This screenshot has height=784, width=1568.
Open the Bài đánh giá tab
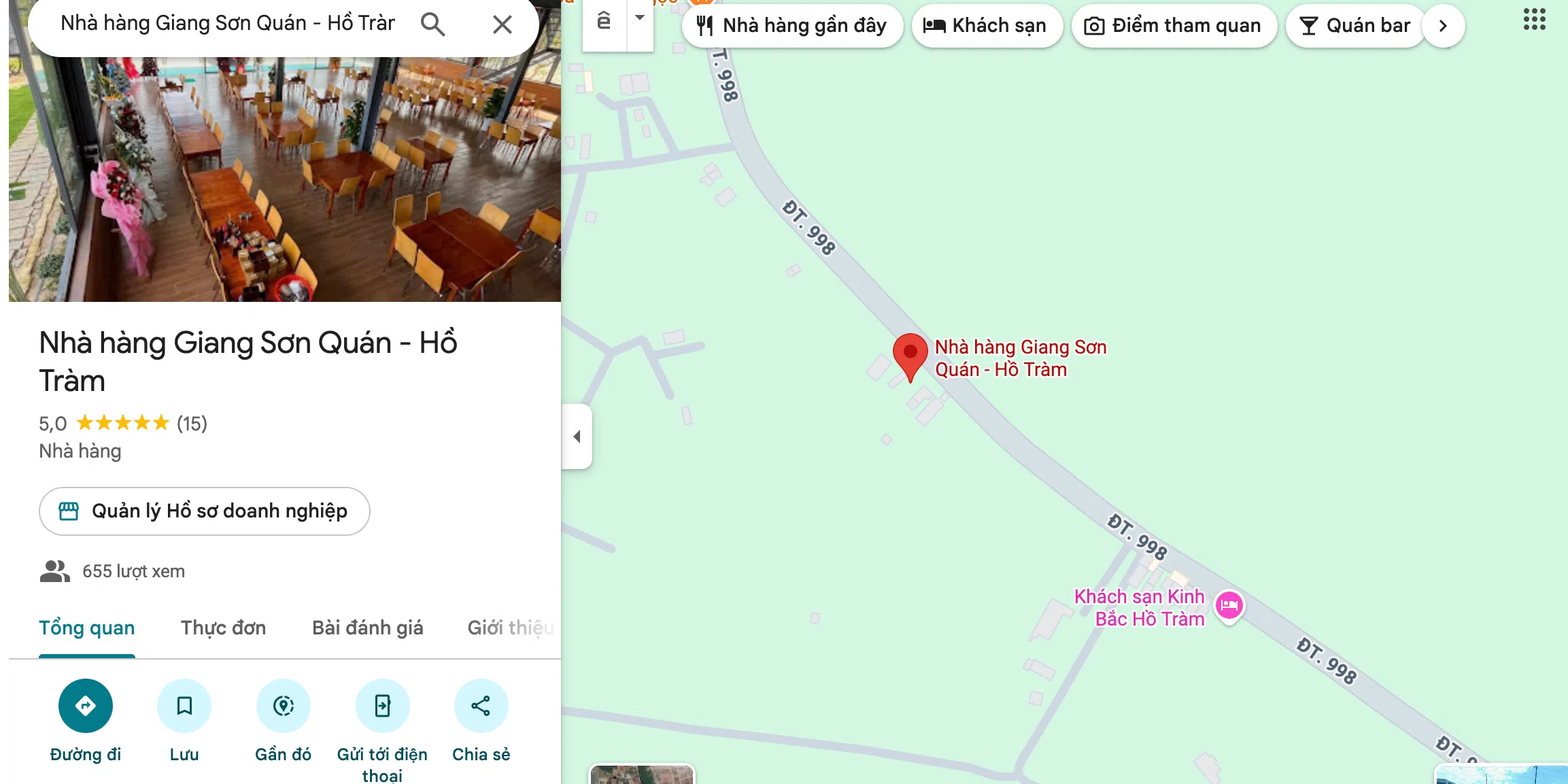click(368, 628)
